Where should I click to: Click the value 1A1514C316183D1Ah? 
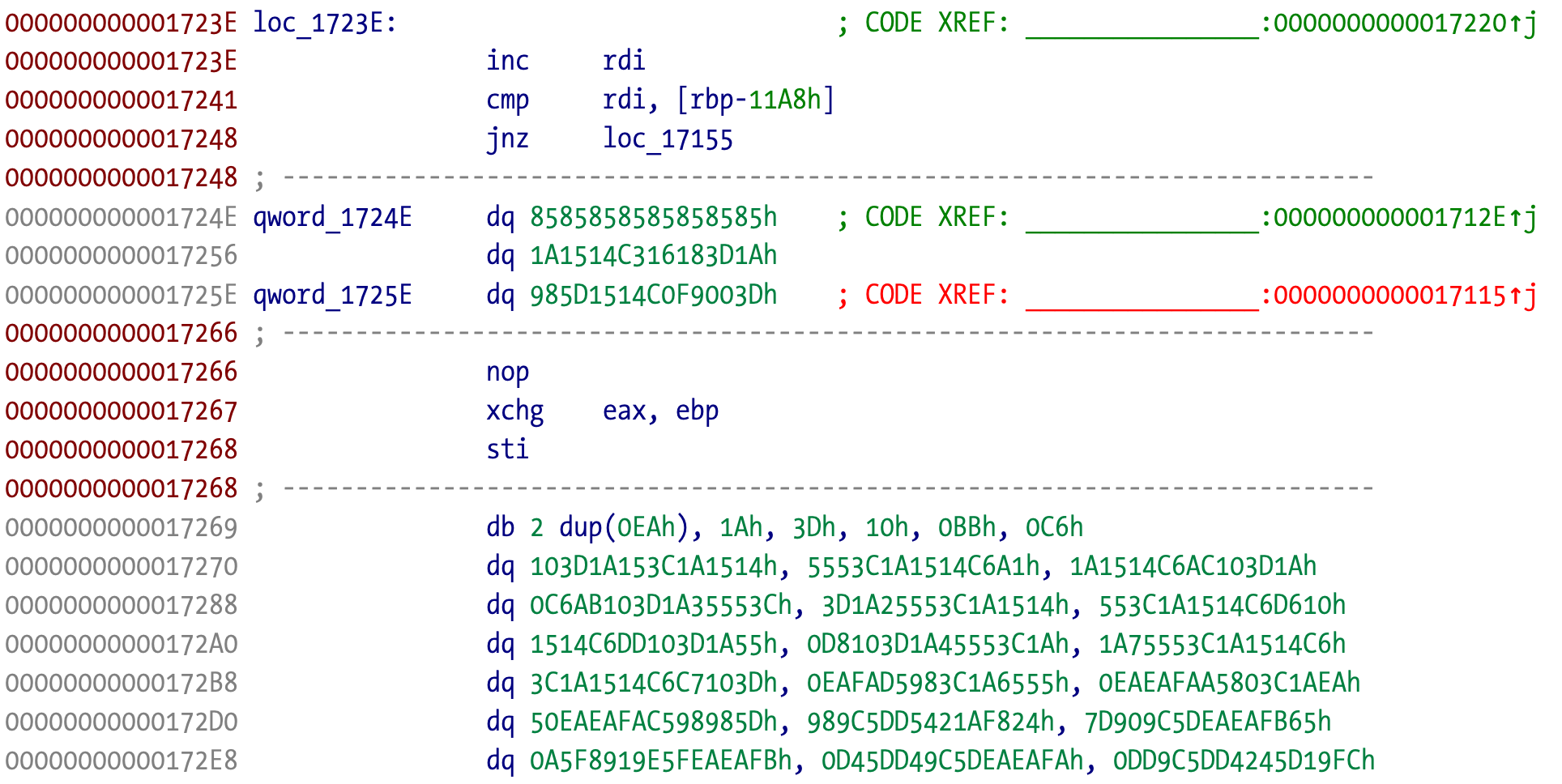click(653, 256)
